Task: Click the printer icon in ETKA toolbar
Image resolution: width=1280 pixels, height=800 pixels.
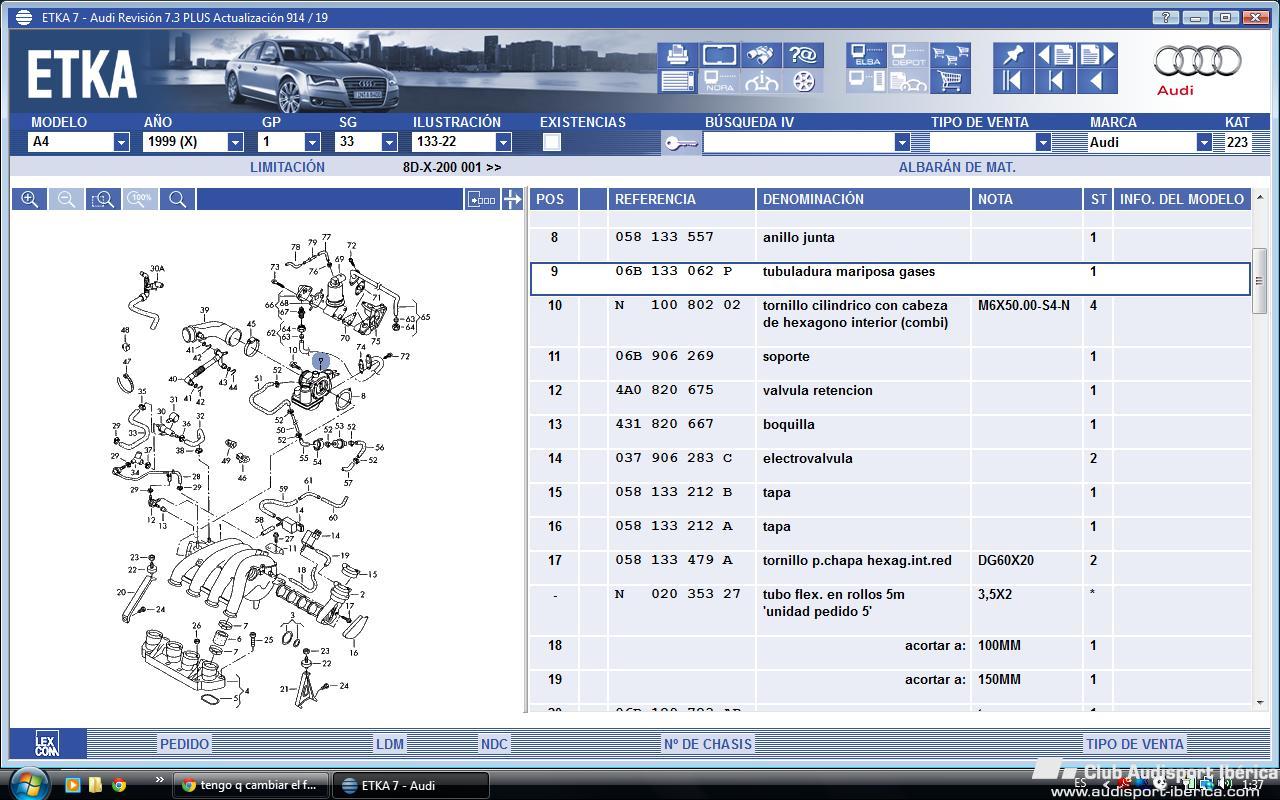Action: [677, 54]
